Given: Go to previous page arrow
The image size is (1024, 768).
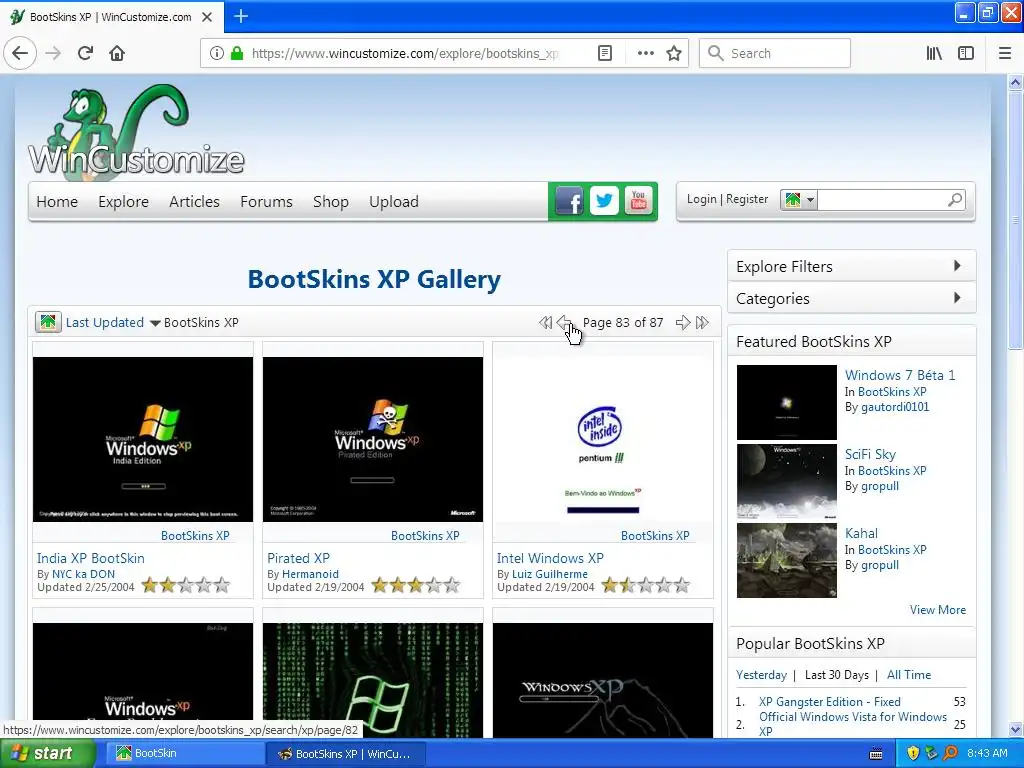Looking at the screenshot, I should (x=564, y=323).
